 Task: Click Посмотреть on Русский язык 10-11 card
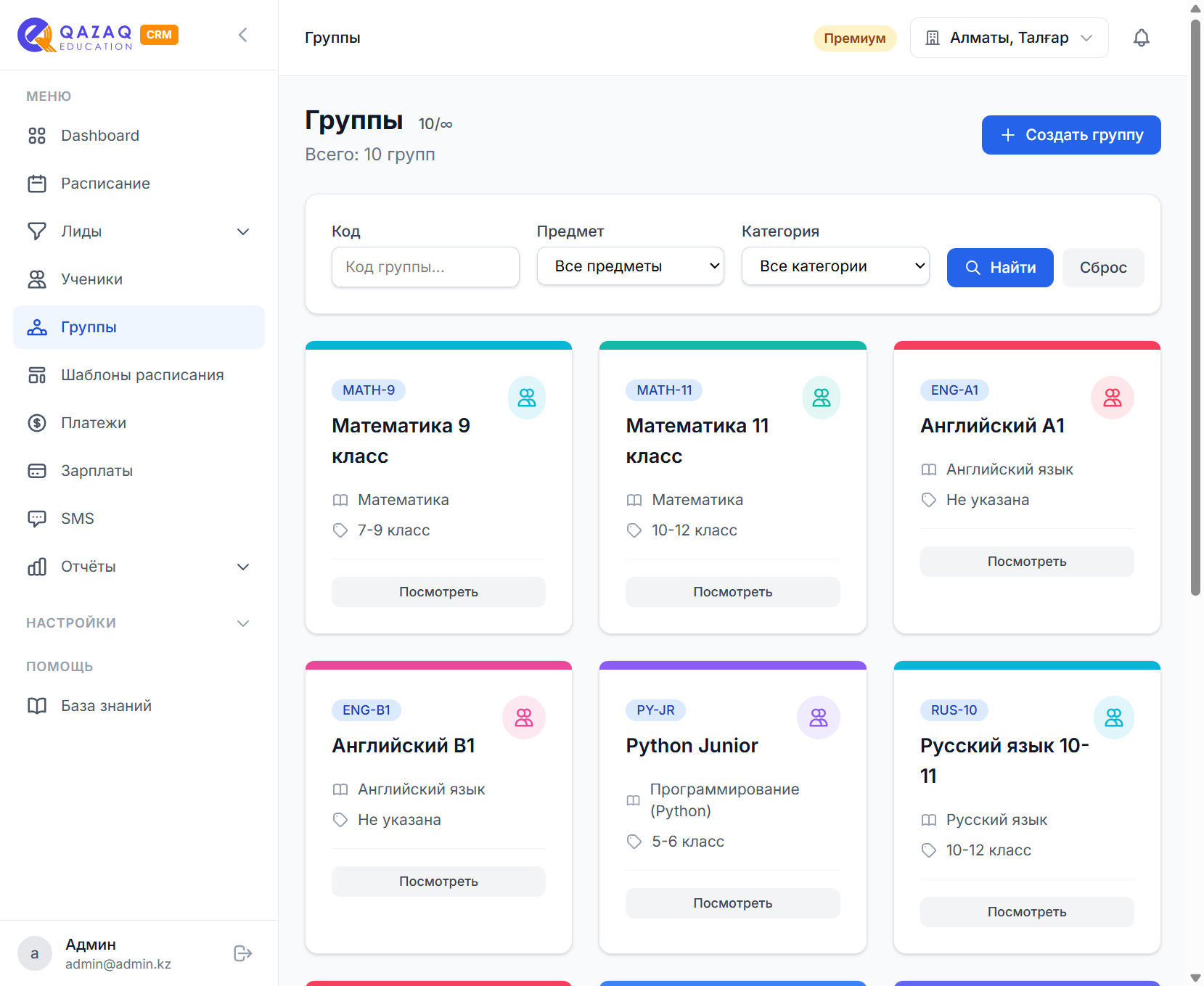click(1027, 912)
